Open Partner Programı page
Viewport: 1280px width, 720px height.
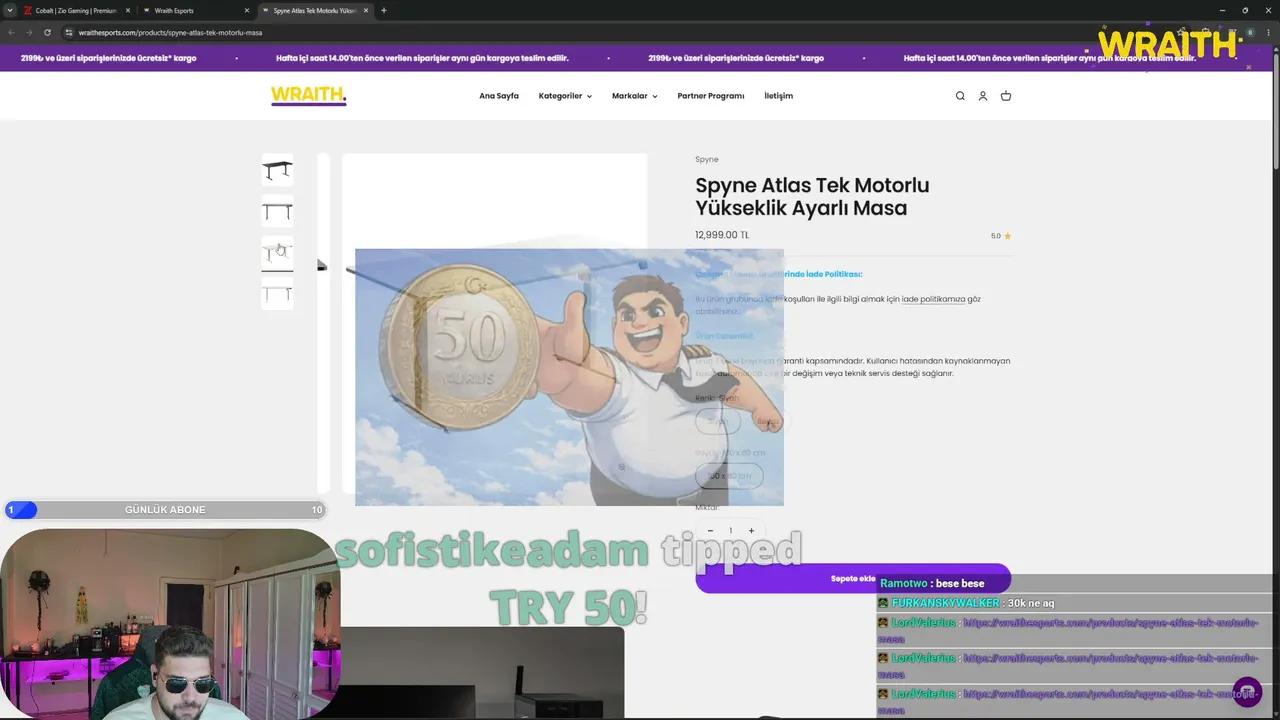(711, 96)
